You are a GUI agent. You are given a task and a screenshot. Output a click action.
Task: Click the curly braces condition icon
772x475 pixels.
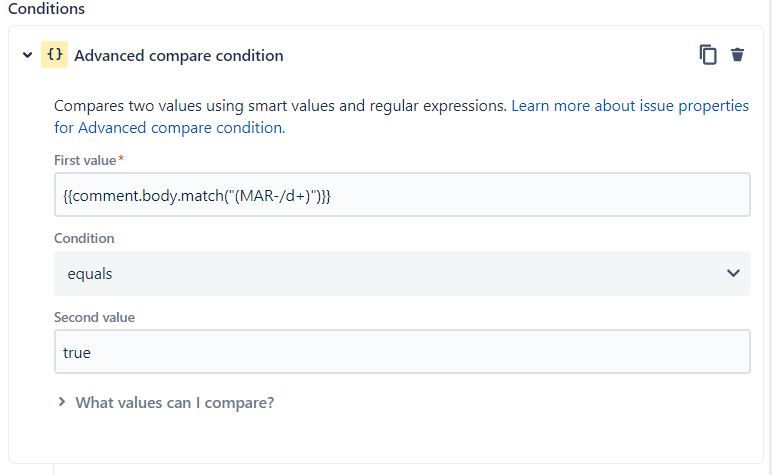point(54,55)
